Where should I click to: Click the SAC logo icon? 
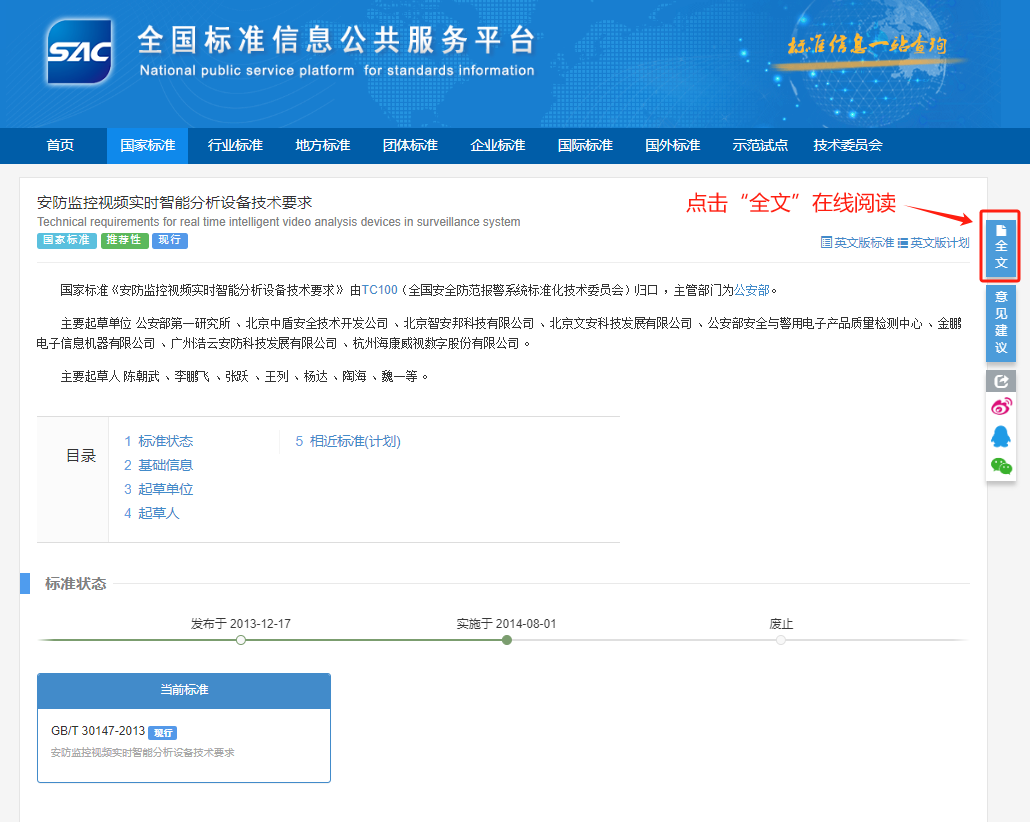(x=79, y=50)
